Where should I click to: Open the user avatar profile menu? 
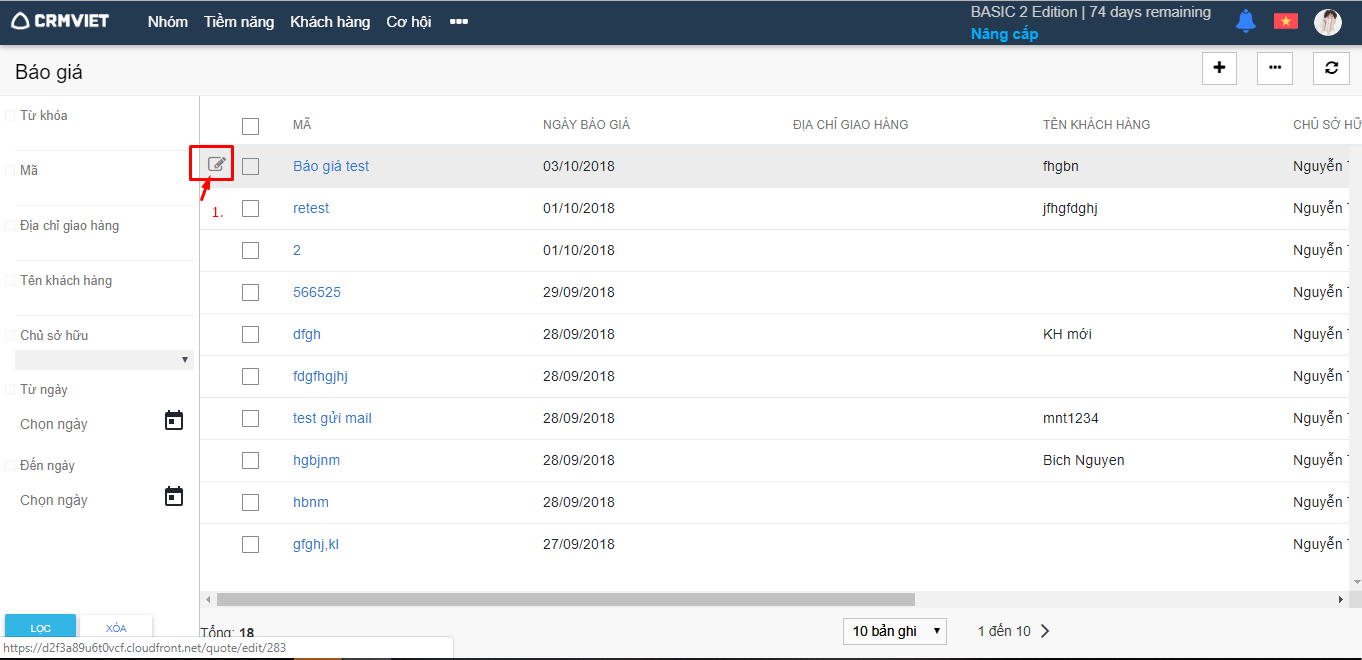pyautogui.click(x=1327, y=22)
